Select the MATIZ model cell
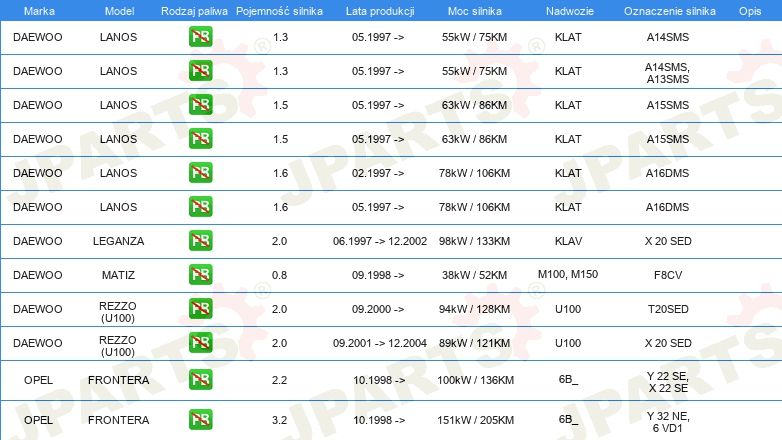 [118, 275]
